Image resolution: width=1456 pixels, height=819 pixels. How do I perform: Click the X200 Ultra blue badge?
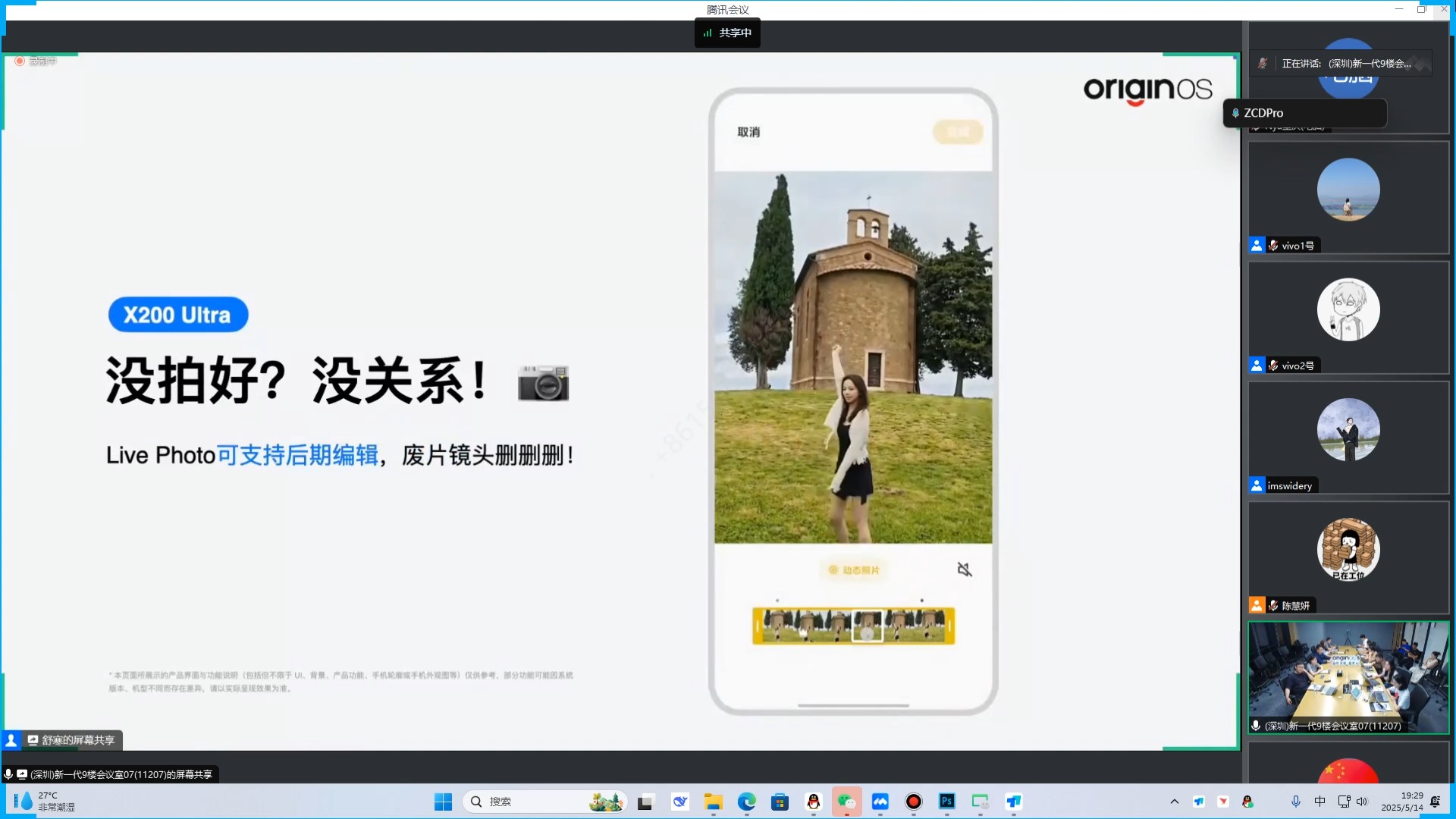(x=178, y=315)
